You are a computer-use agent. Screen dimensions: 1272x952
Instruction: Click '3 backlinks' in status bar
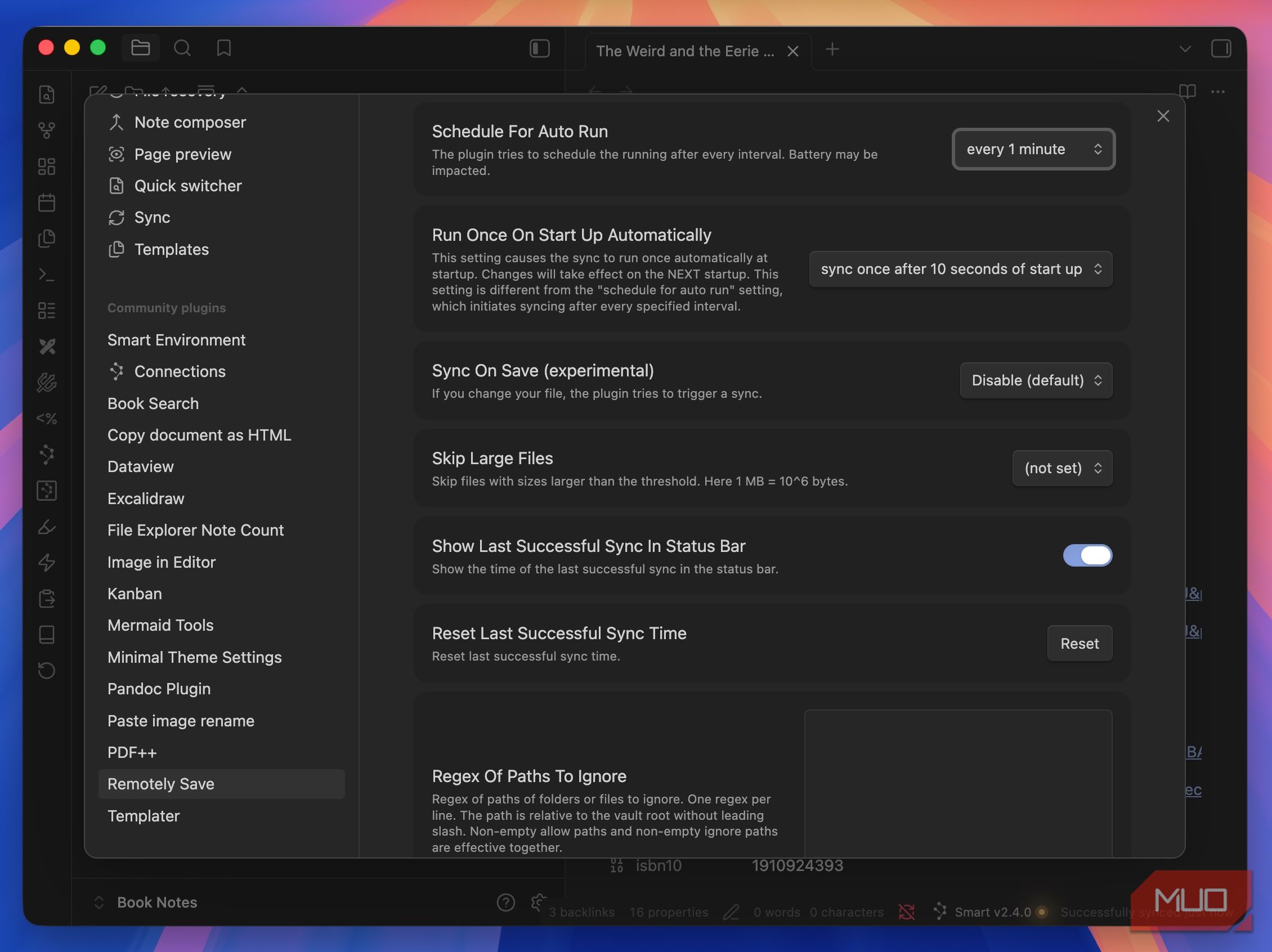click(x=581, y=911)
